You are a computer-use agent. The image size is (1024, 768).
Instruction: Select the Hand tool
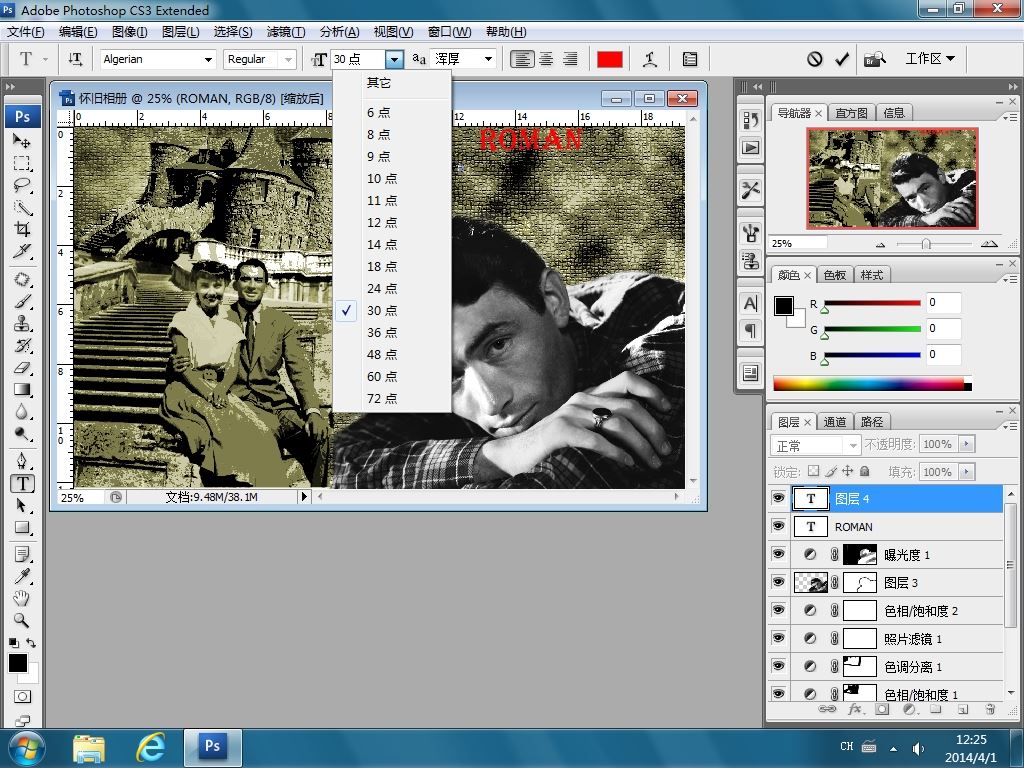pyautogui.click(x=22, y=598)
